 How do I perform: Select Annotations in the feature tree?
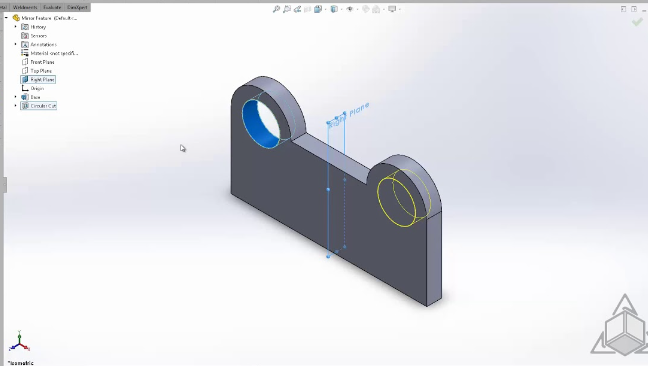[x=43, y=44]
